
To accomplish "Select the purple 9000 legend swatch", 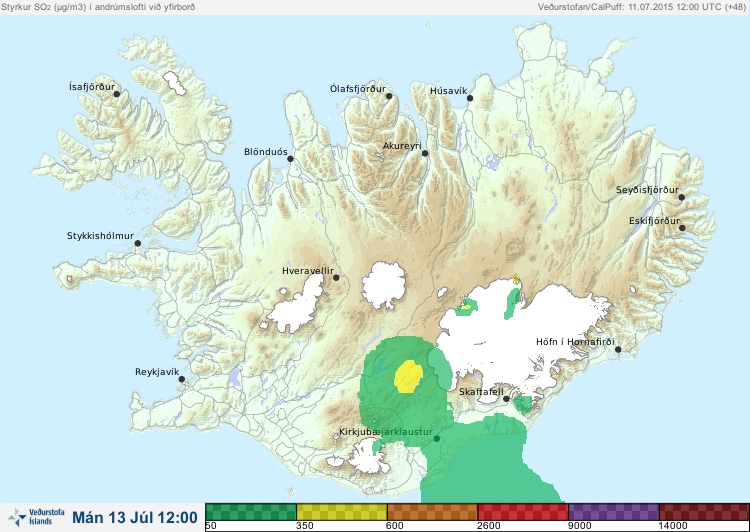I will tap(614, 511).
